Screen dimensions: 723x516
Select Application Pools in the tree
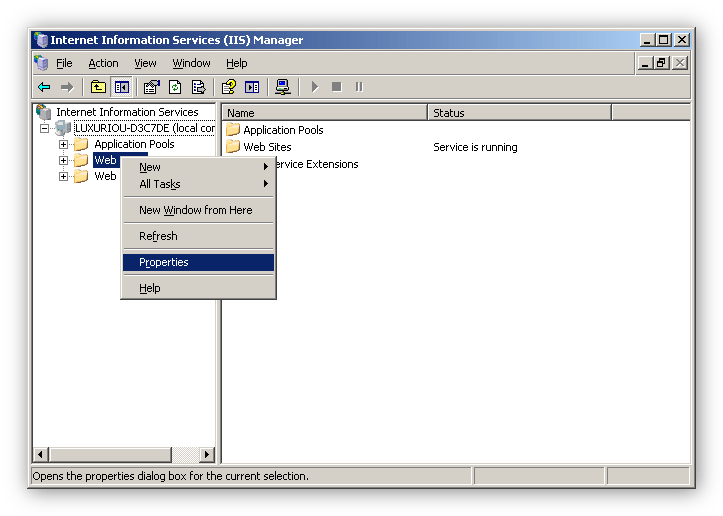click(x=134, y=144)
